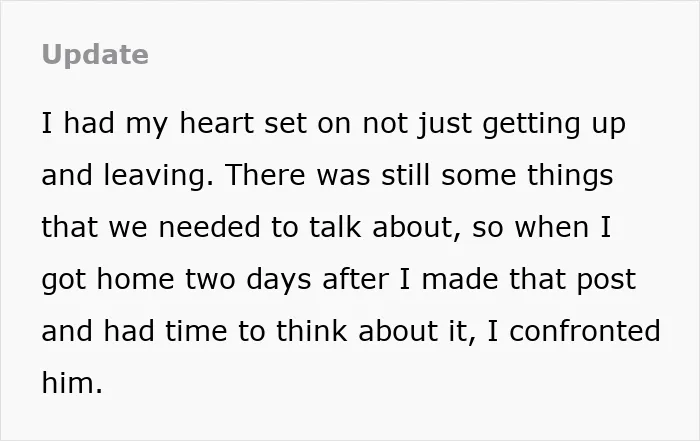This screenshot has height=441, width=700.
Task: Click the word "days" in the paragraph
Action: pyautogui.click(x=279, y=281)
